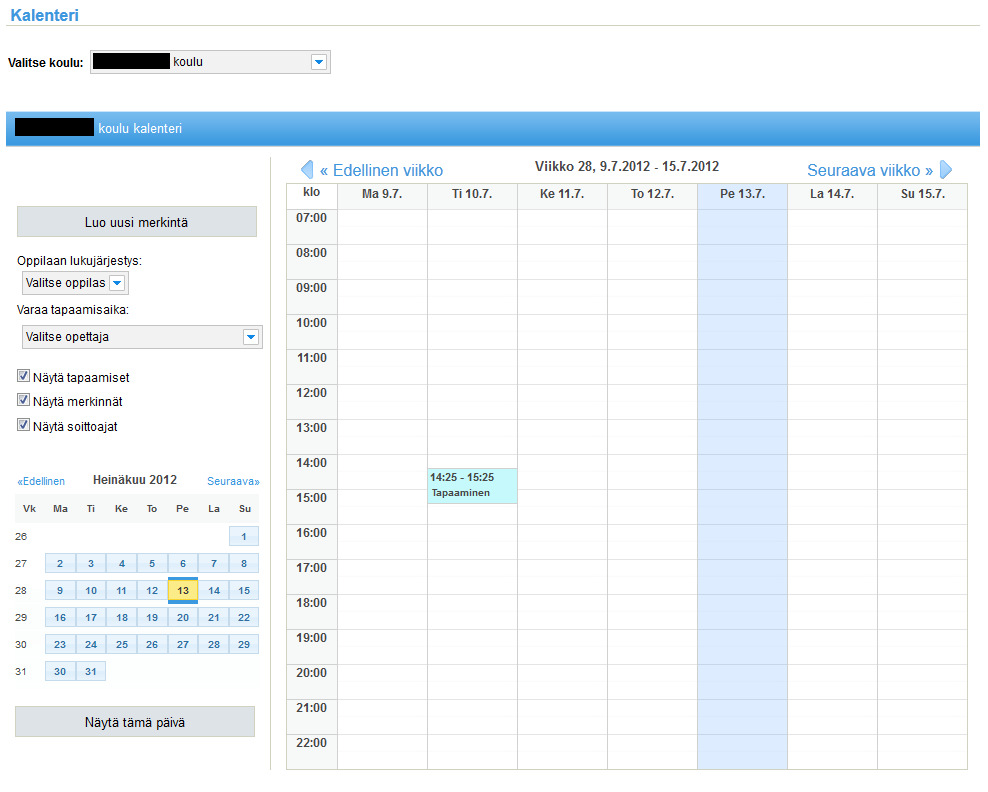Viewport: 988px width, 792px height.
Task: Click week number 31 in mini calendar
Action: pyautogui.click(x=21, y=672)
